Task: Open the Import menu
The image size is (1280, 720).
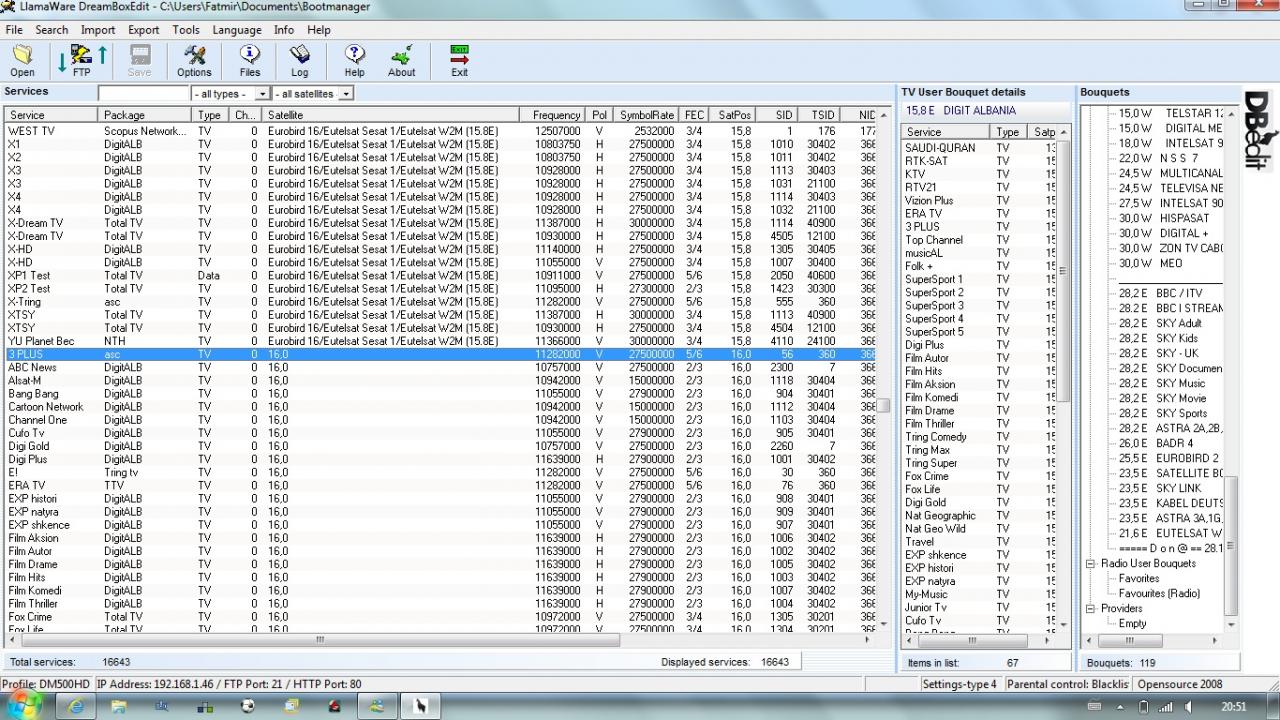Action: [98, 30]
